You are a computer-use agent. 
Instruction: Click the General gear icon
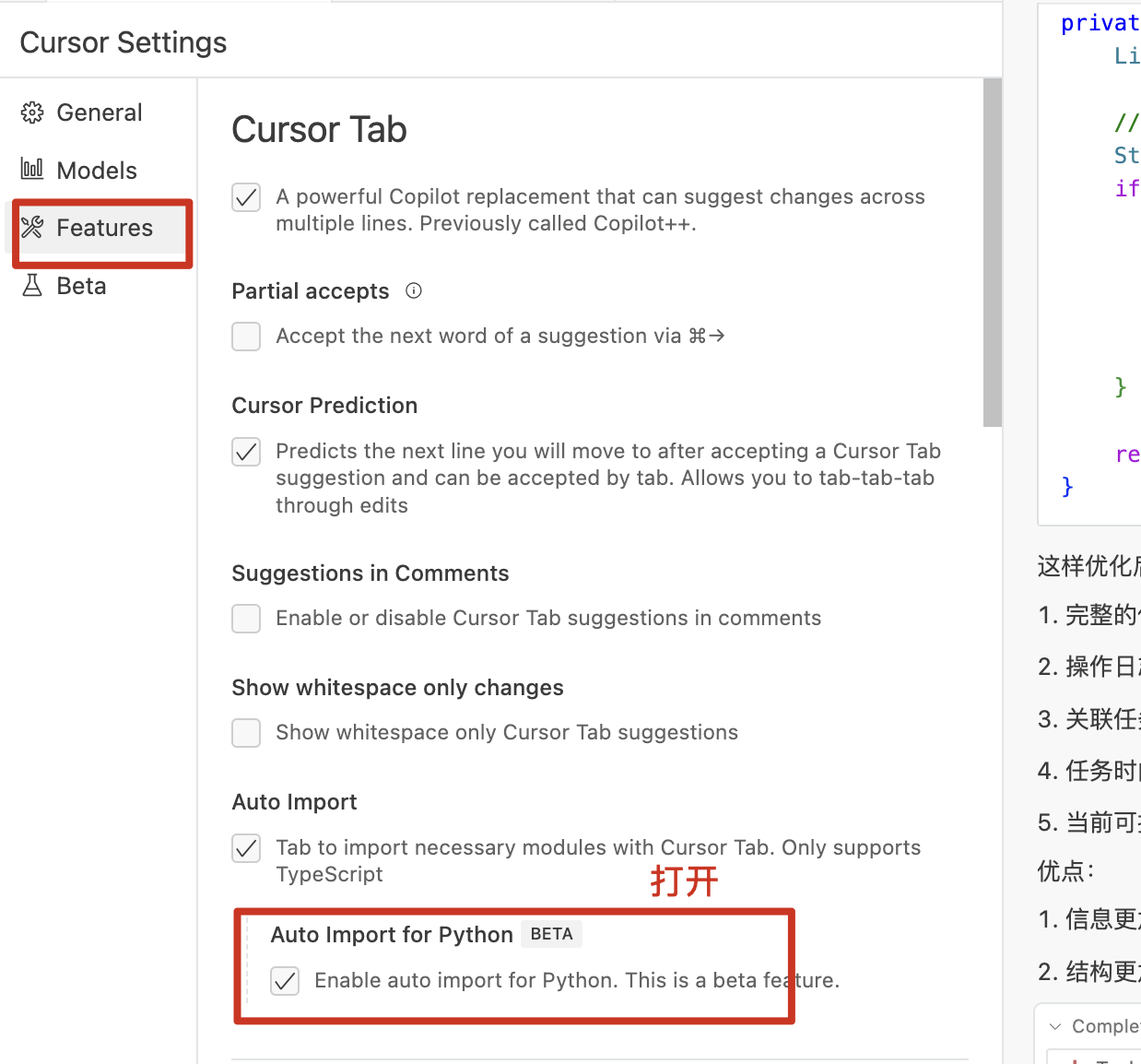32,112
